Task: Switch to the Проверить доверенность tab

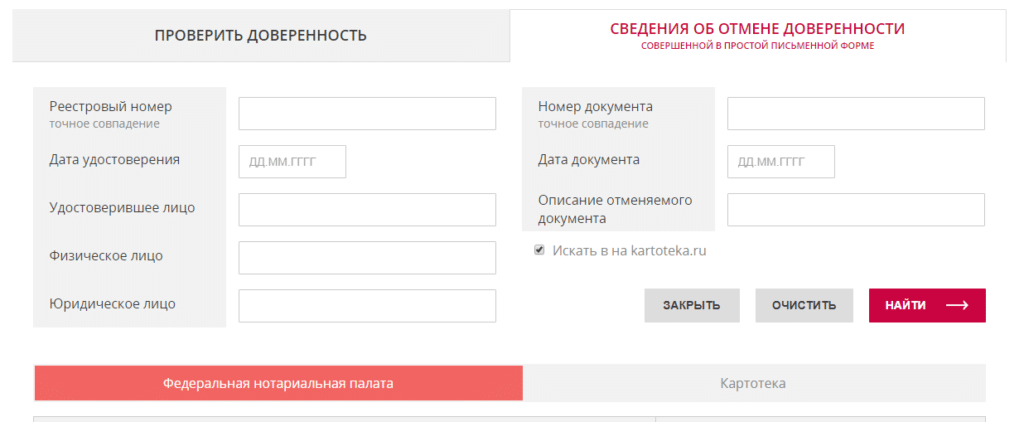Action: point(260,36)
